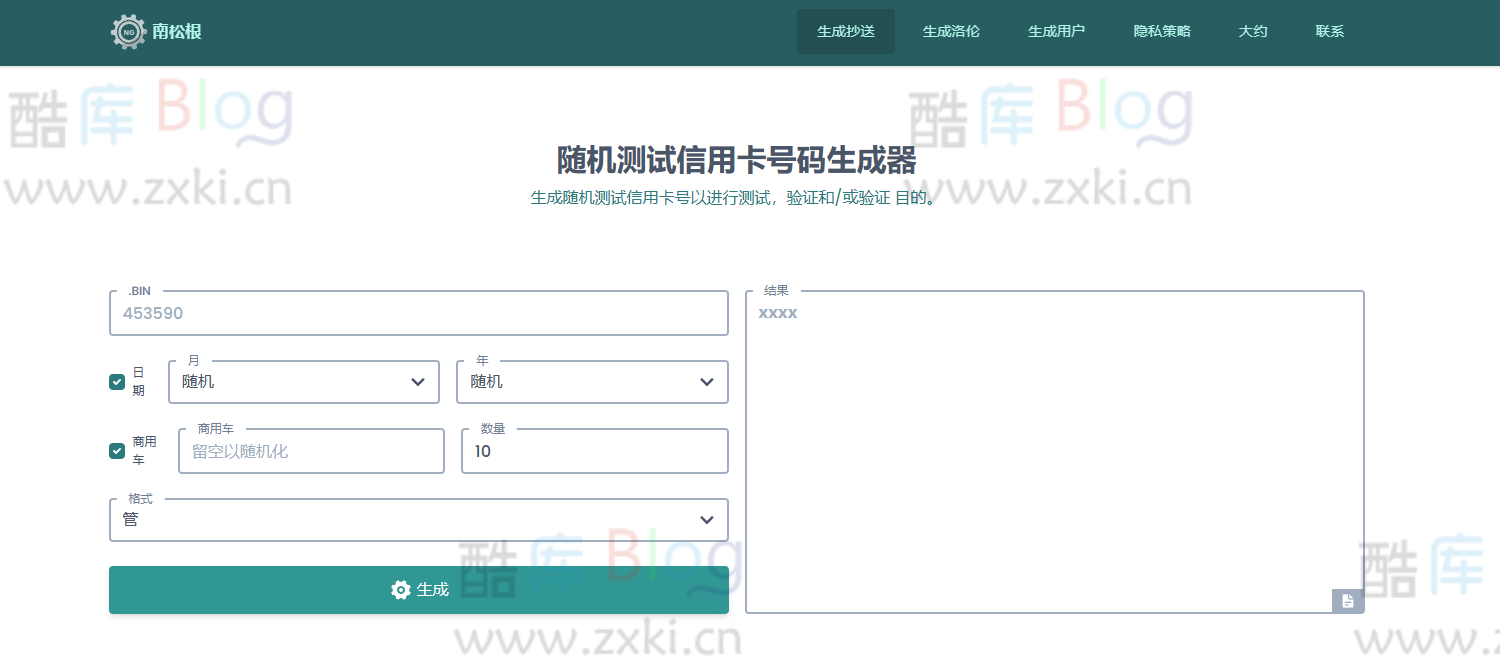Viewport: 1500px width, 661px height.
Task: Open the 隐私策略 page link
Action: tap(1162, 31)
